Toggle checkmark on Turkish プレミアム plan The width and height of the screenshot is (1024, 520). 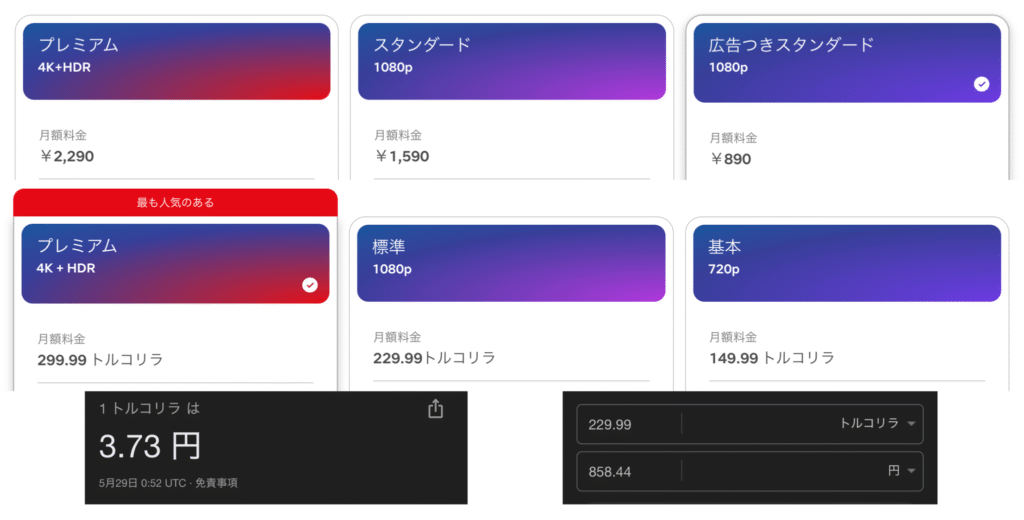pos(310,285)
